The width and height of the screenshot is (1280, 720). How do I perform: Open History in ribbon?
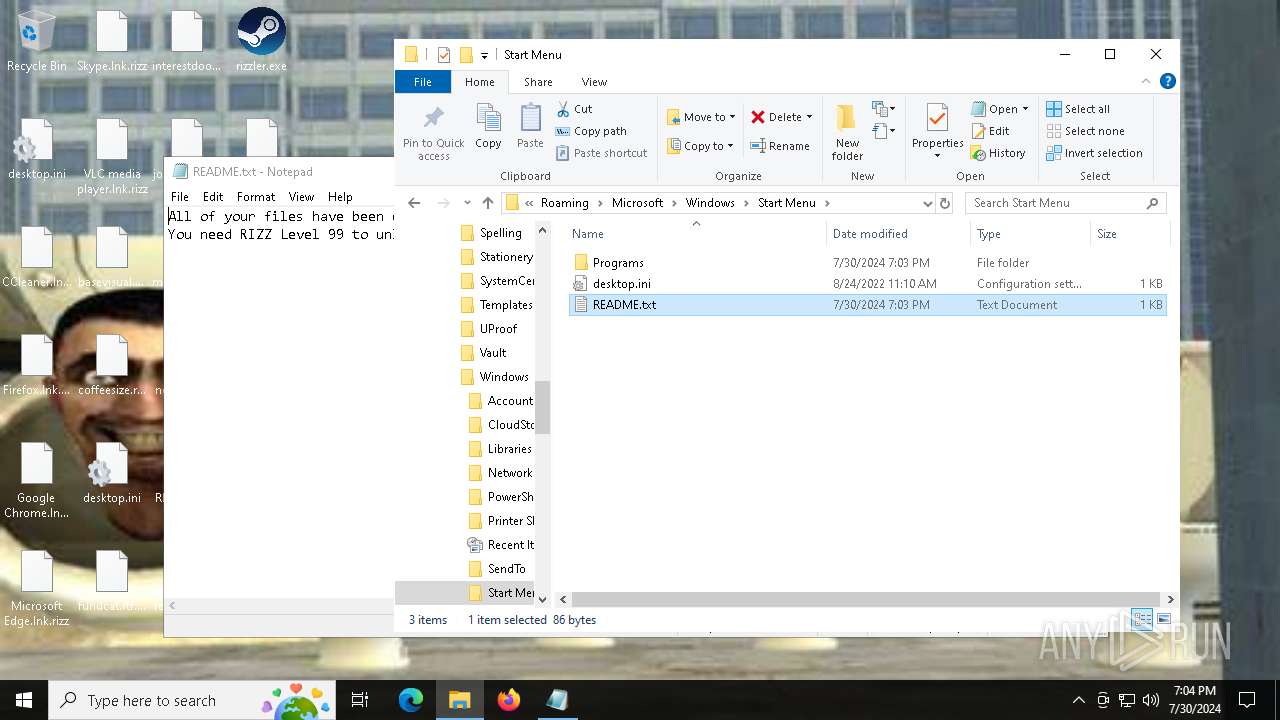pyautogui.click(x=999, y=153)
